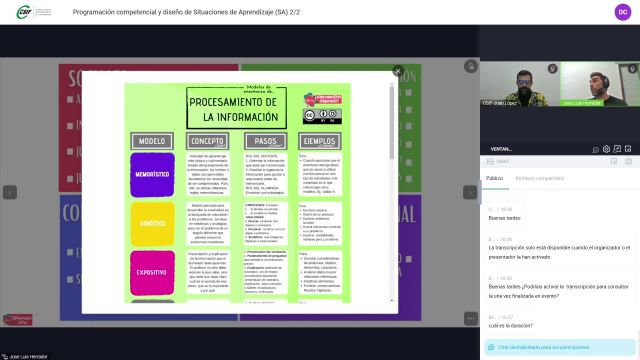Click the EJEMPLOS column header

click(x=319, y=141)
